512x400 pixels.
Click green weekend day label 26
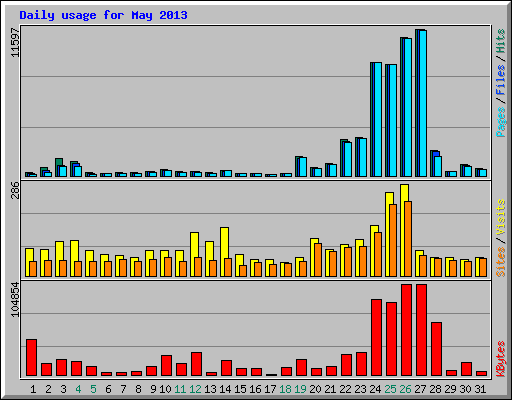[x=405, y=389]
